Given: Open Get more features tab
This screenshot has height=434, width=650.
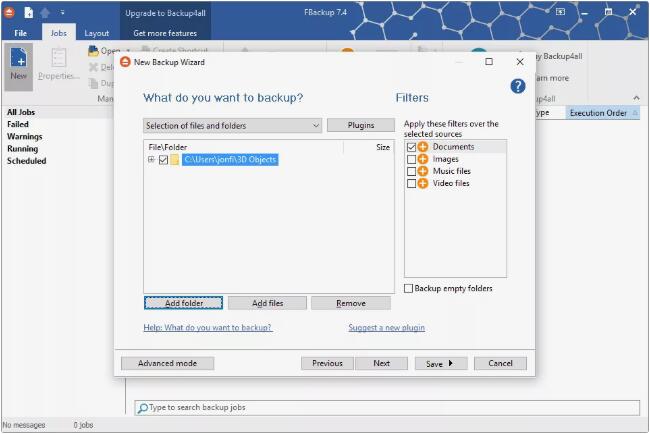Looking at the screenshot, I should pyautogui.click(x=165, y=33).
